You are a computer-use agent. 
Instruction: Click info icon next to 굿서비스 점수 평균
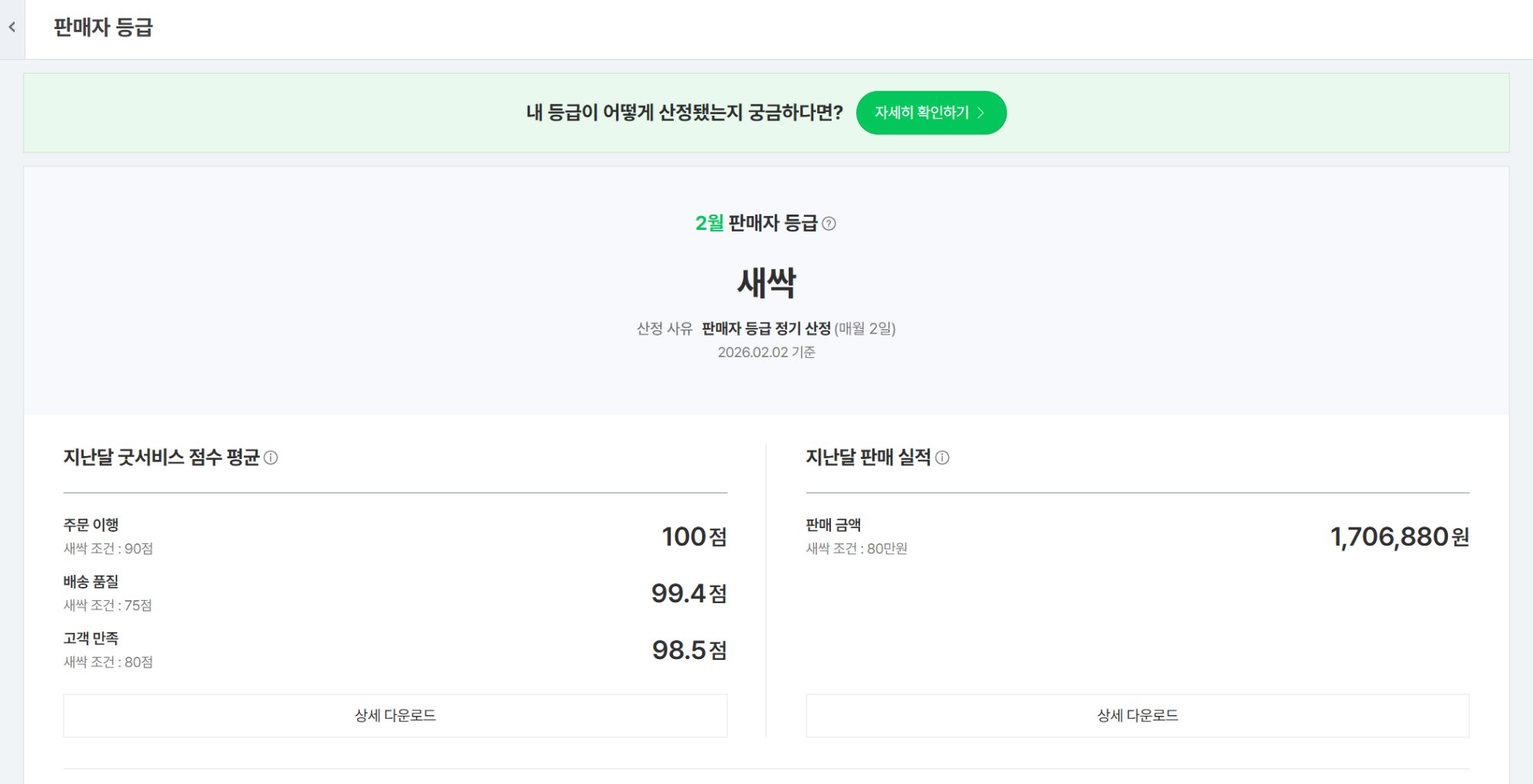tap(271, 458)
